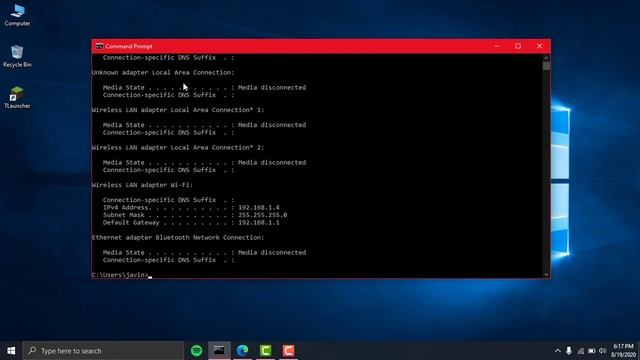
Task: Open Spotify from the taskbar
Action: pos(197,351)
